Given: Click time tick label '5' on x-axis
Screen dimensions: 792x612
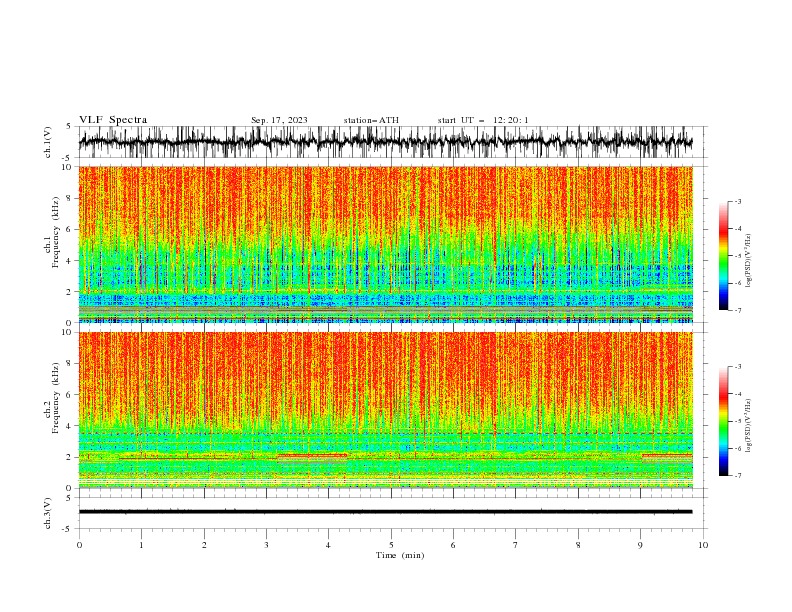Looking at the screenshot, I should pos(391,545).
